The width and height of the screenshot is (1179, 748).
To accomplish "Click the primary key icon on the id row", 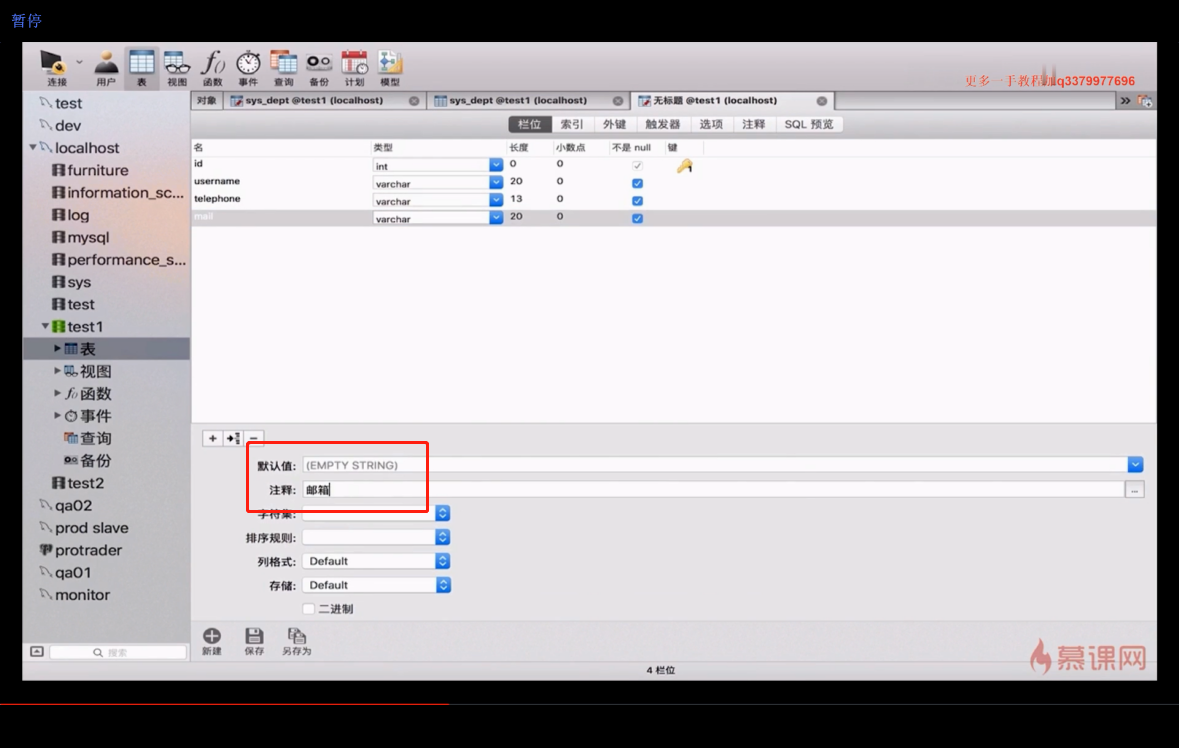I will [684, 166].
